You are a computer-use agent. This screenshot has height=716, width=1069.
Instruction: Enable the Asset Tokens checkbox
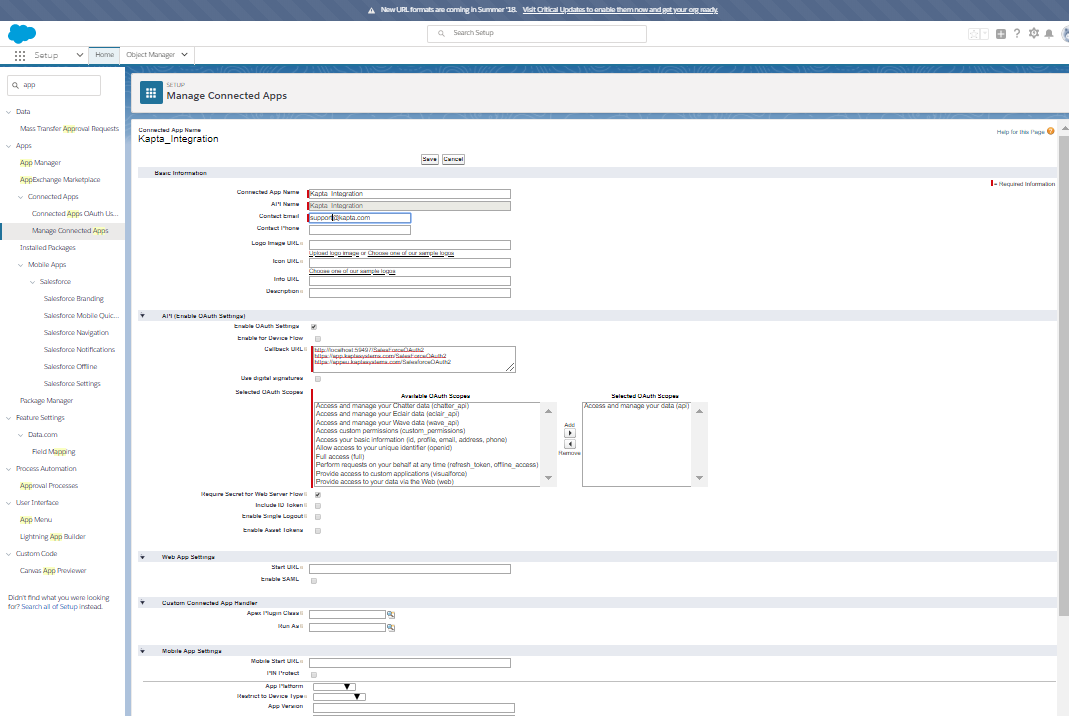point(318,531)
